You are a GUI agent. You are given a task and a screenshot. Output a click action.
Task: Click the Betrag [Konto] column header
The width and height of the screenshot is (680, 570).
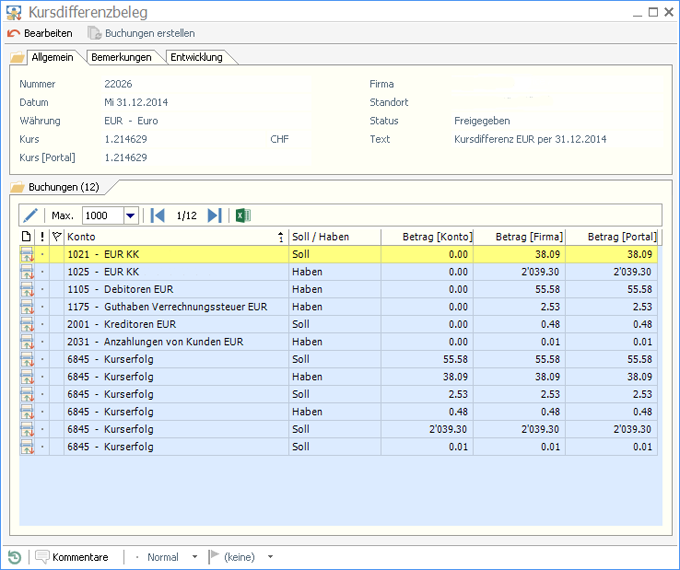tap(427, 236)
